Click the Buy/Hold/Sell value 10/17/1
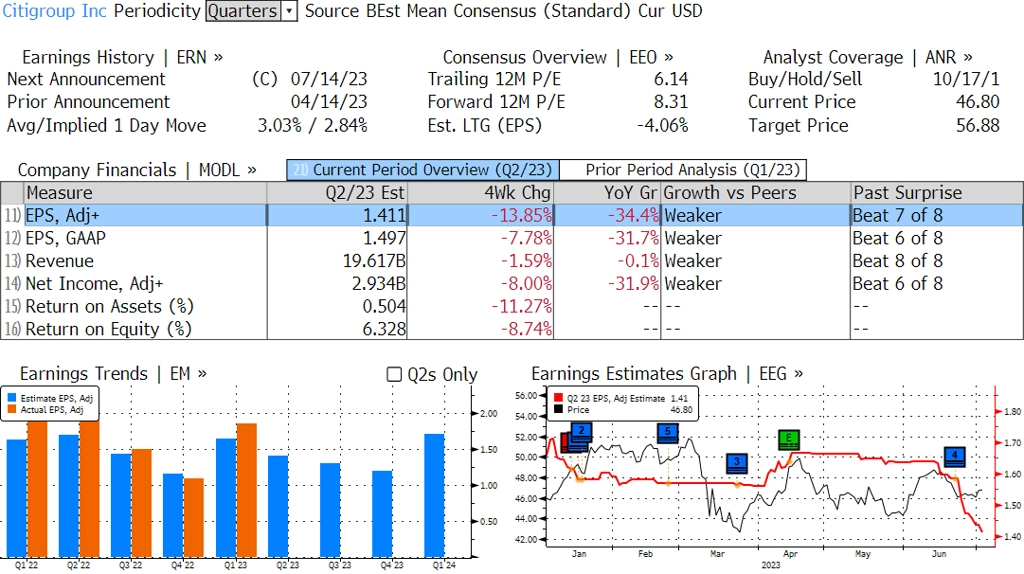 (x=966, y=79)
